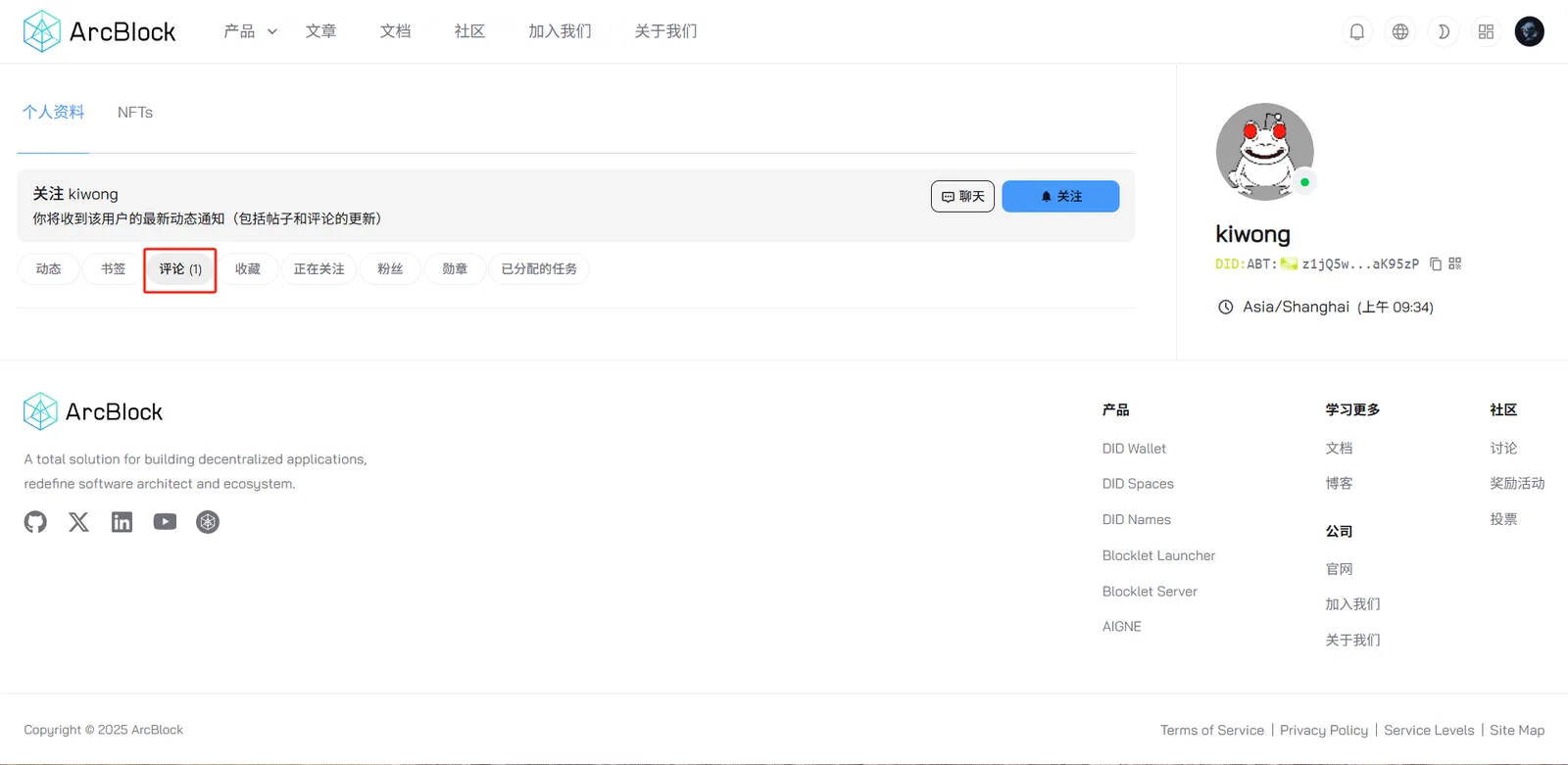Open the notifications bell icon
The width and height of the screenshot is (1568, 765).
click(1357, 31)
